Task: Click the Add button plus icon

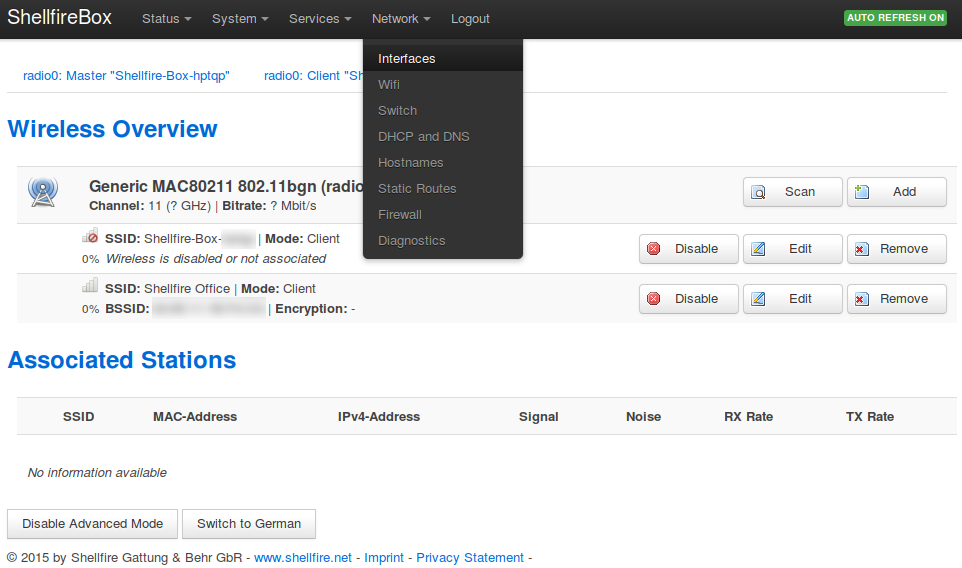Action: click(862, 192)
